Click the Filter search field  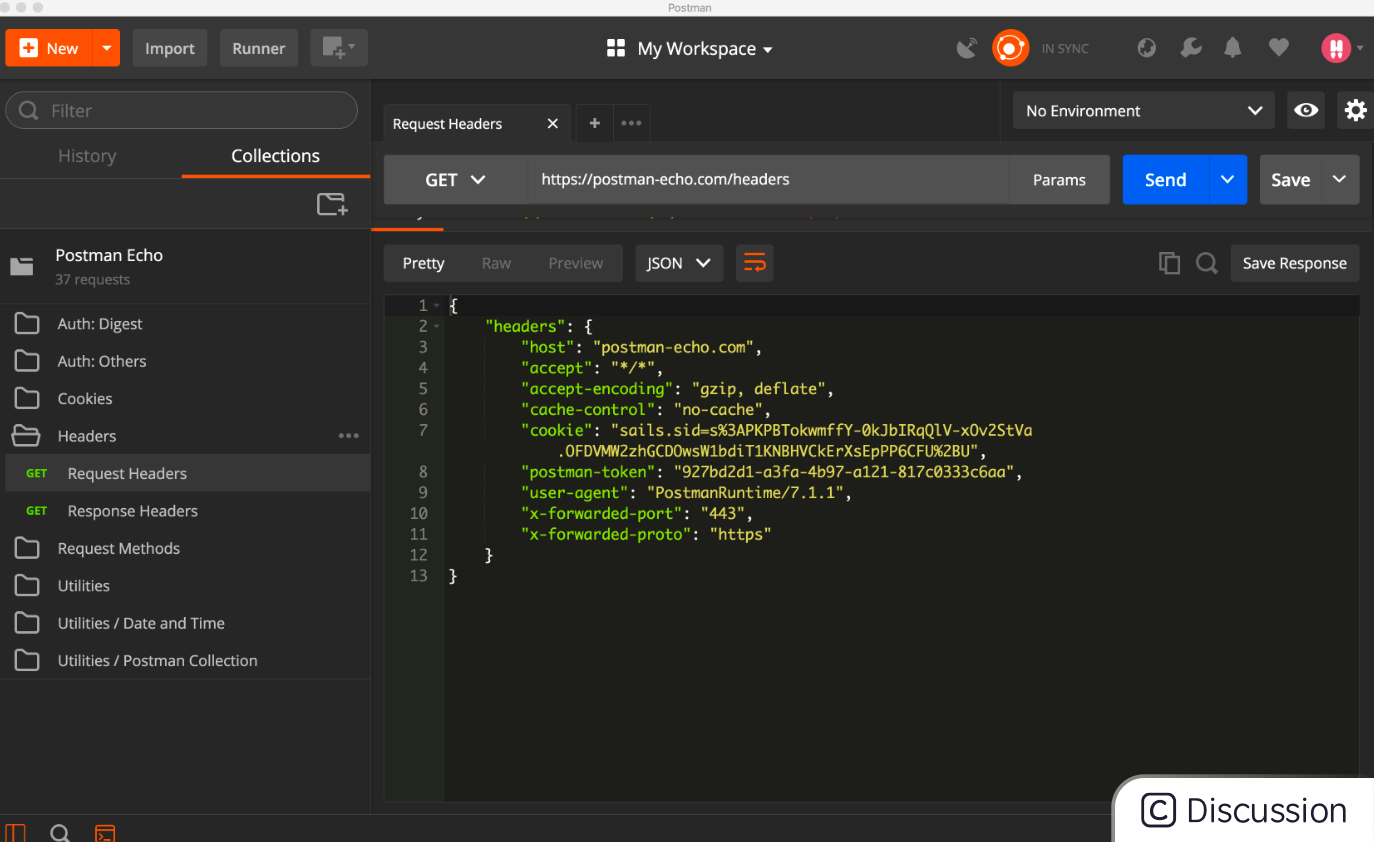pyautogui.click(x=181, y=110)
